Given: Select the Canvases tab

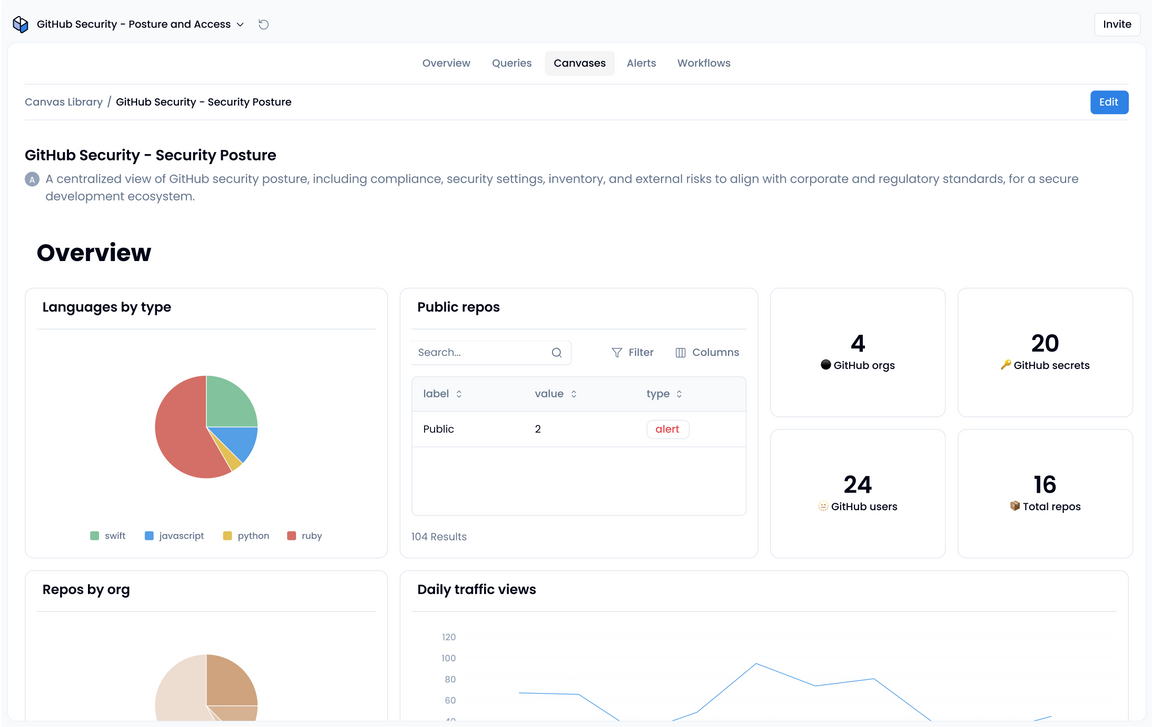Looking at the screenshot, I should [x=580, y=63].
